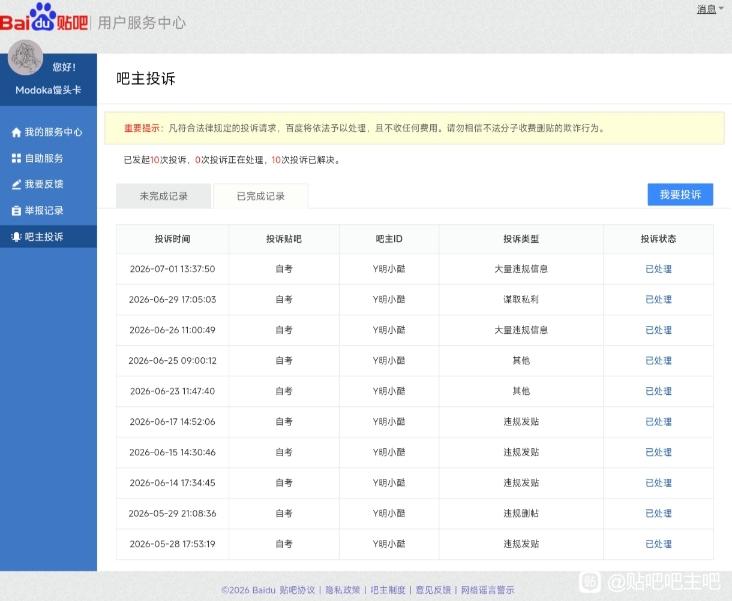Open 吧主制度 footer link
The height and width of the screenshot is (601, 732).
pyautogui.click(x=388, y=590)
